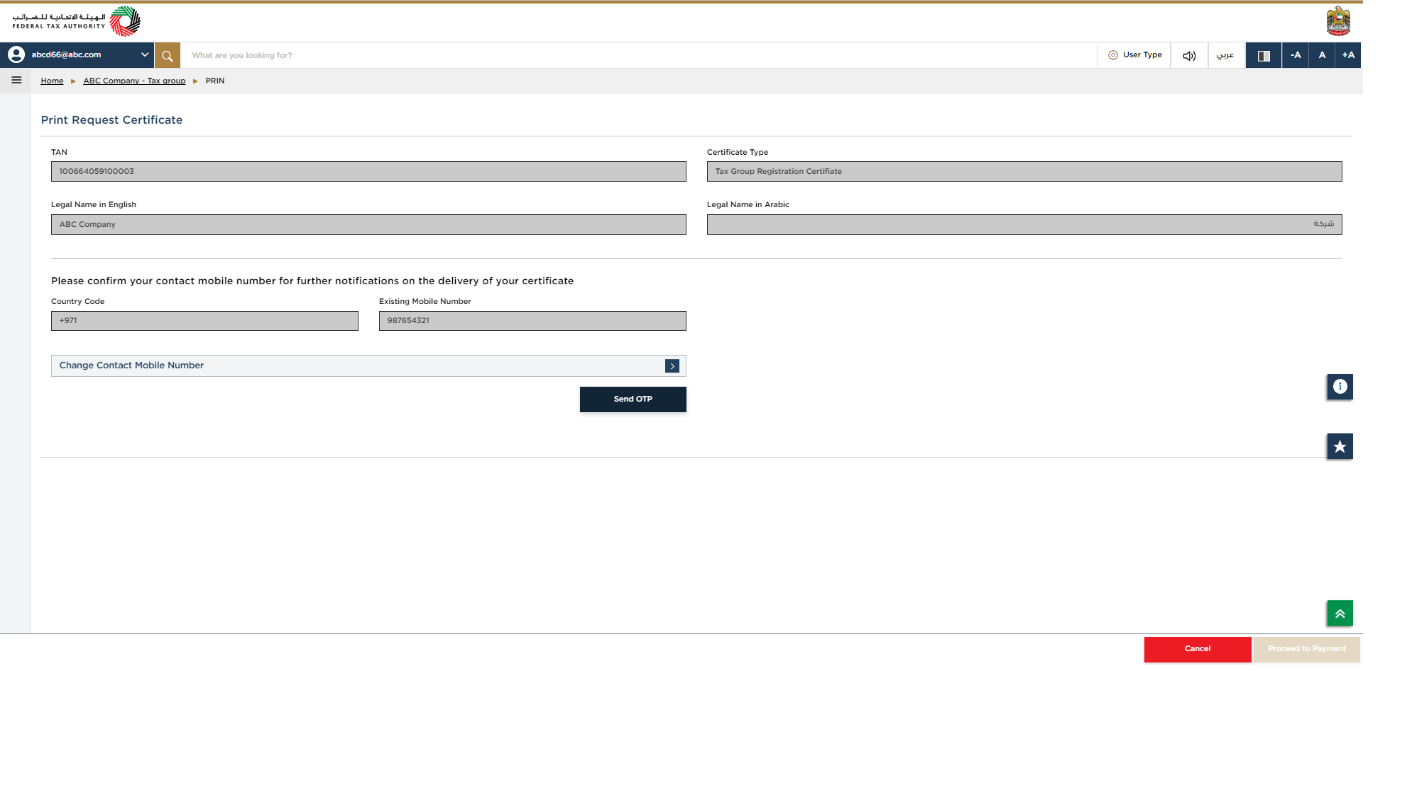
Task: Click the Print Request Certificate heading
Action: [112, 120]
